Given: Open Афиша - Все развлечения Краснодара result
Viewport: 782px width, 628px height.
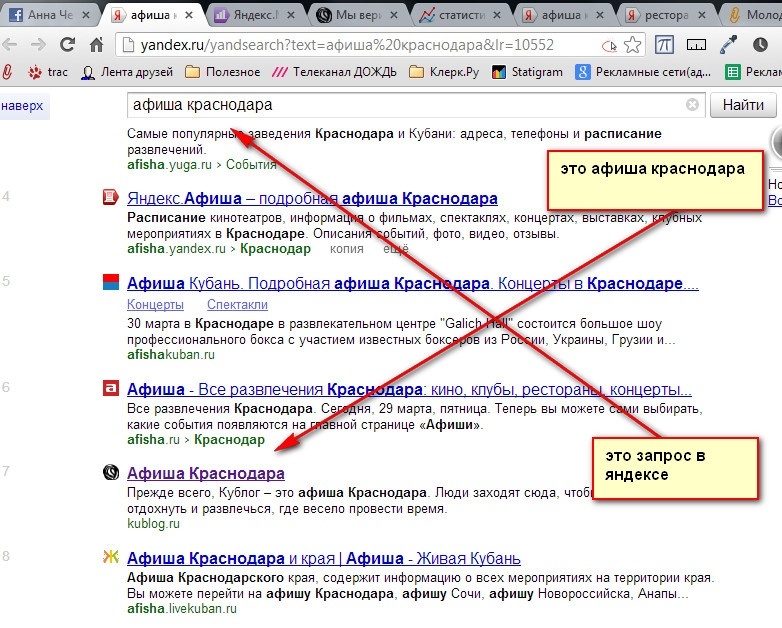Looking at the screenshot, I should point(409,389).
